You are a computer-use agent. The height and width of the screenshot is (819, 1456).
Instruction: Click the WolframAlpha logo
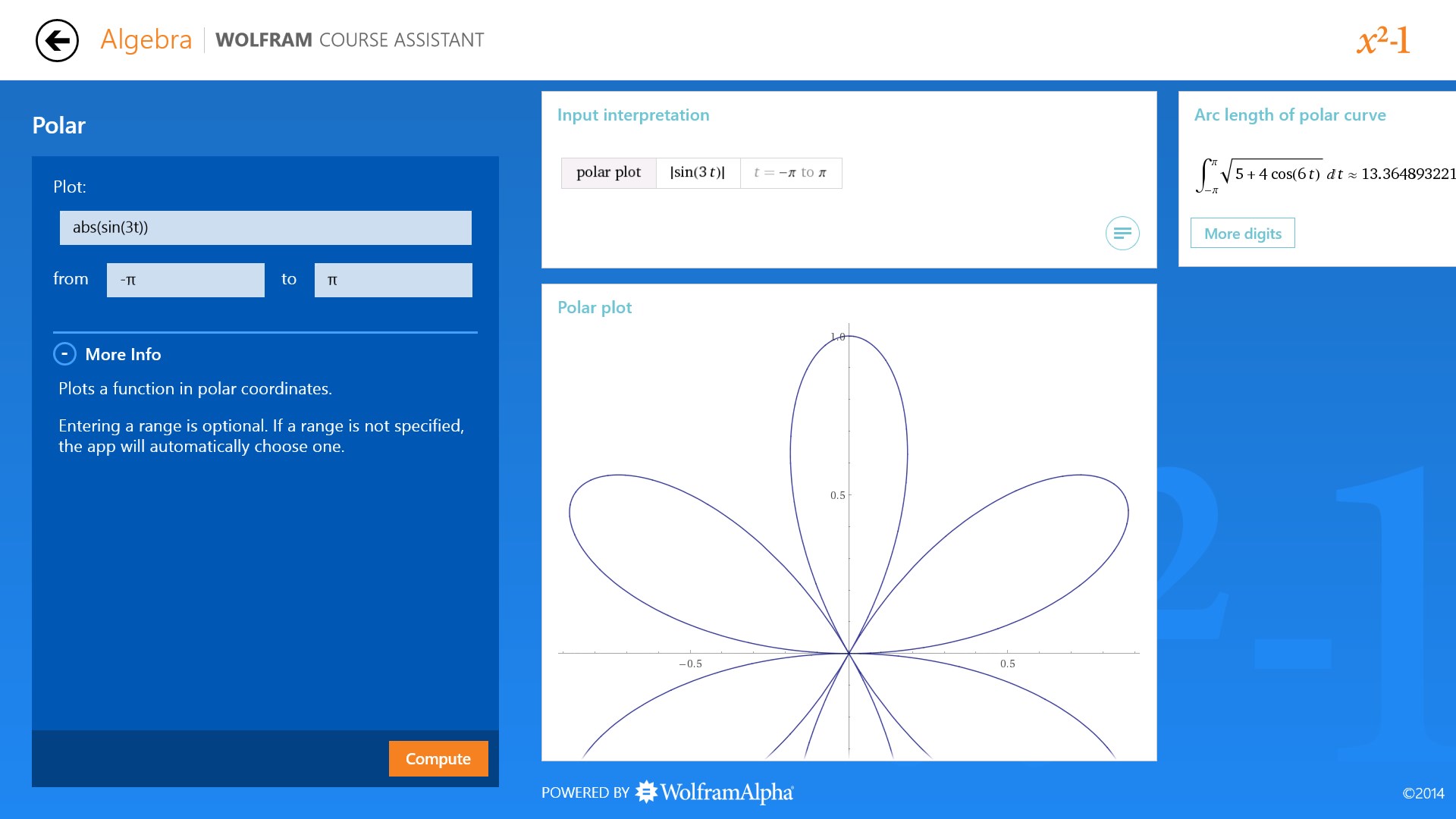coord(716,792)
